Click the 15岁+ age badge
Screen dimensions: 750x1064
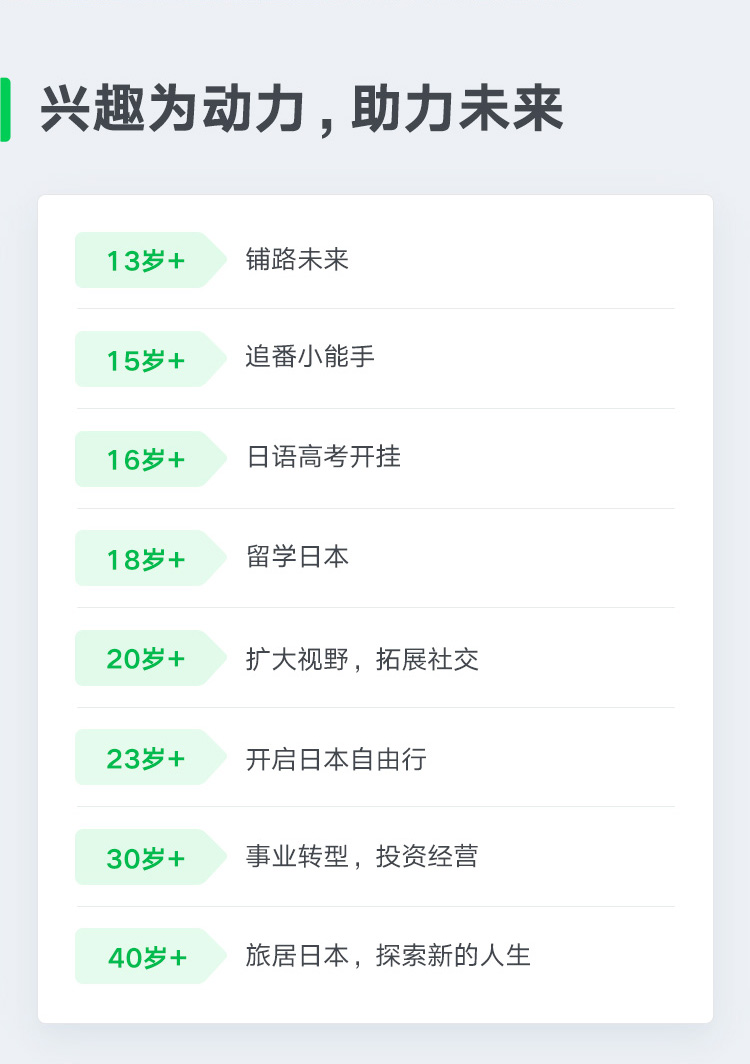pos(150,359)
